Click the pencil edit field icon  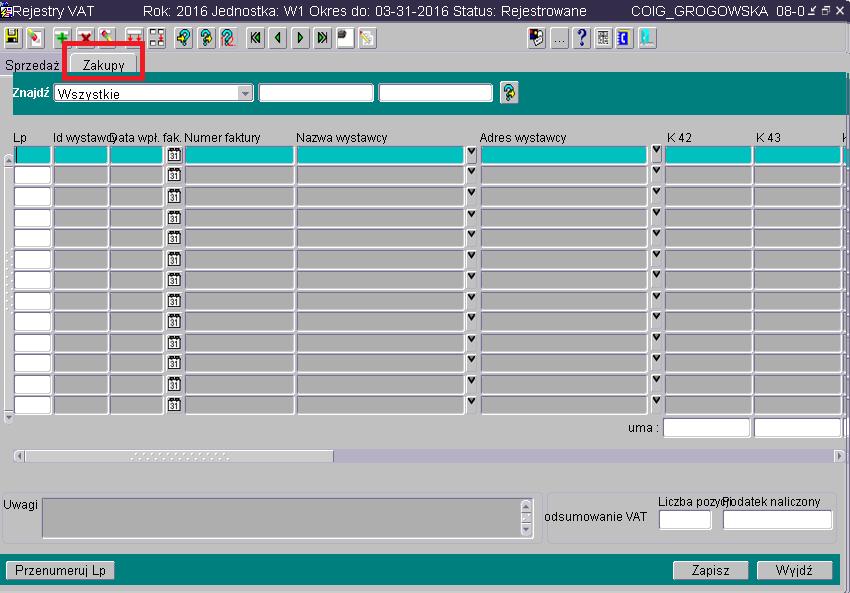click(x=367, y=37)
